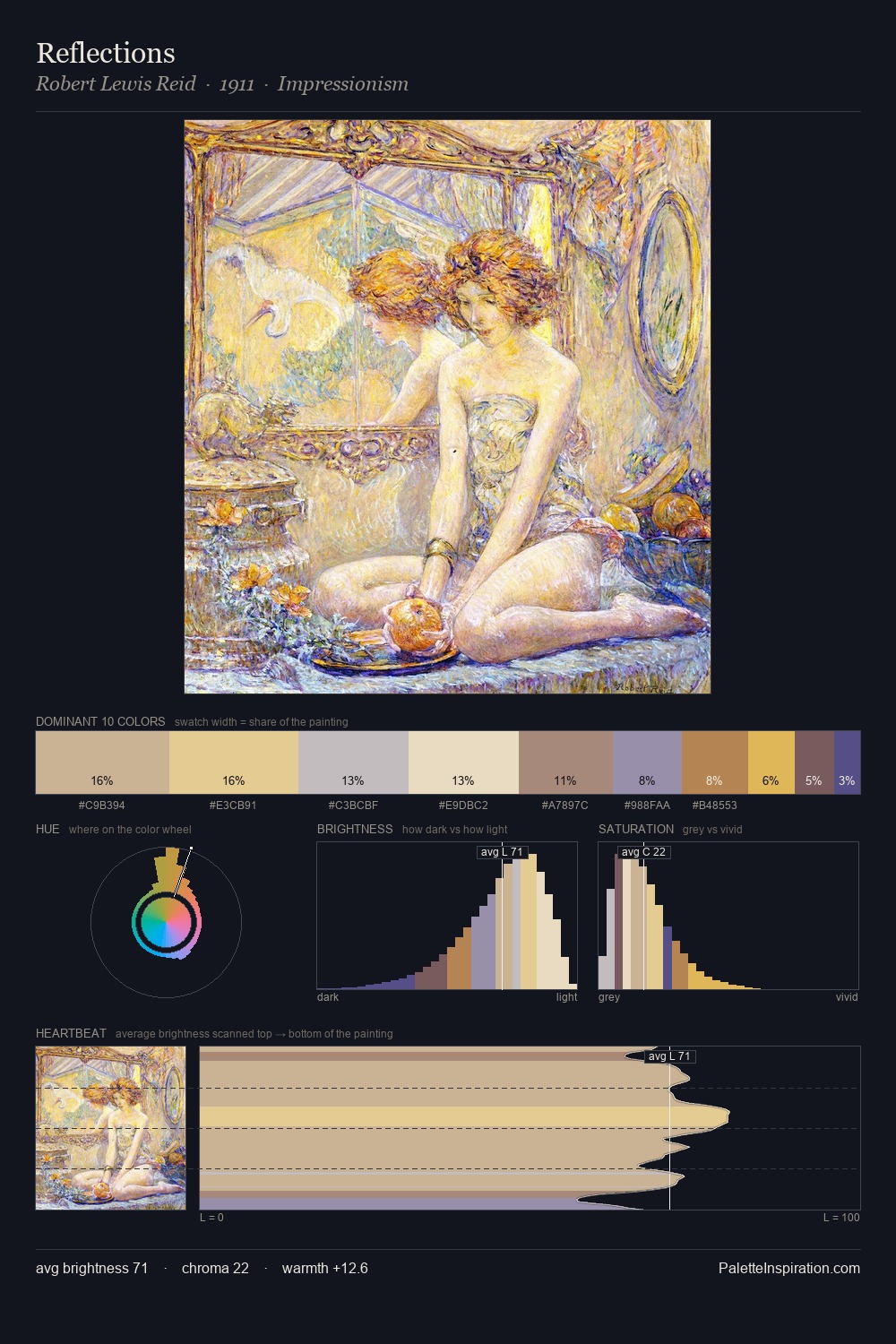Click the #C9B394 tan swatch showing 16%

[102, 762]
